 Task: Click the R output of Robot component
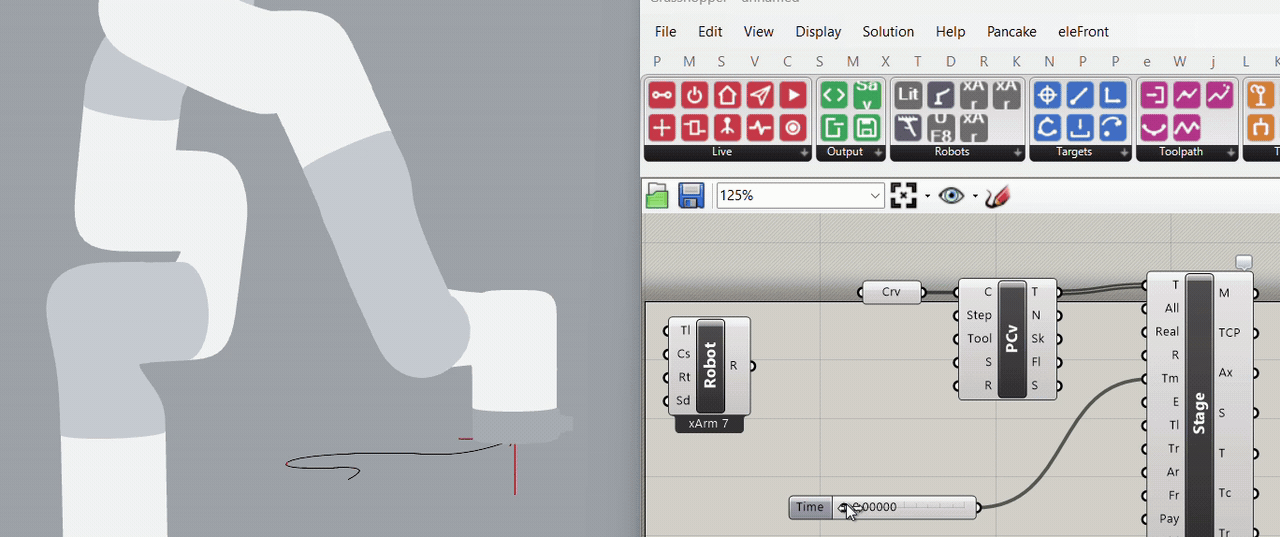coord(733,366)
